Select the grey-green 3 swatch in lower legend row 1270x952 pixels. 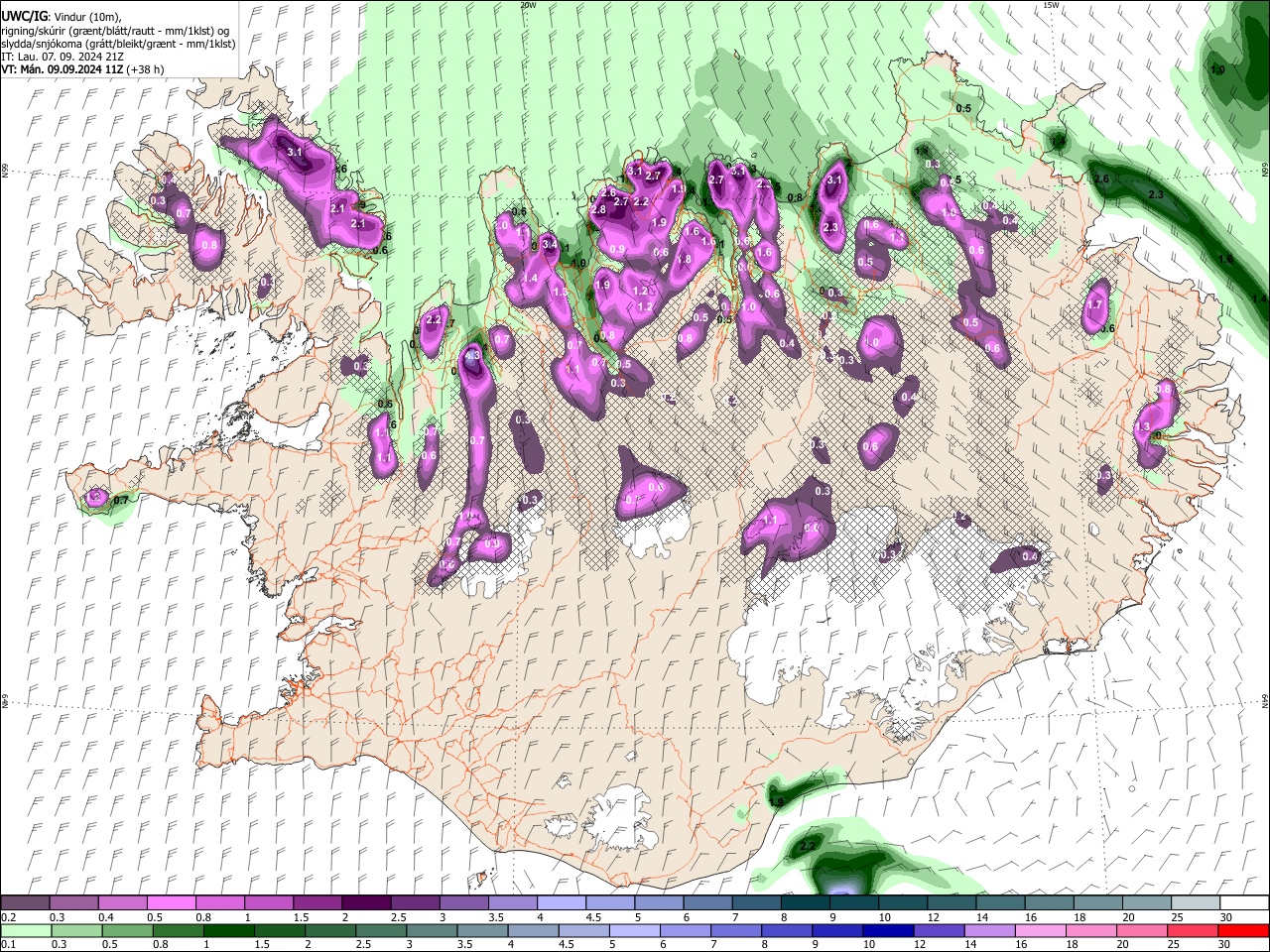tap(431, 930)
